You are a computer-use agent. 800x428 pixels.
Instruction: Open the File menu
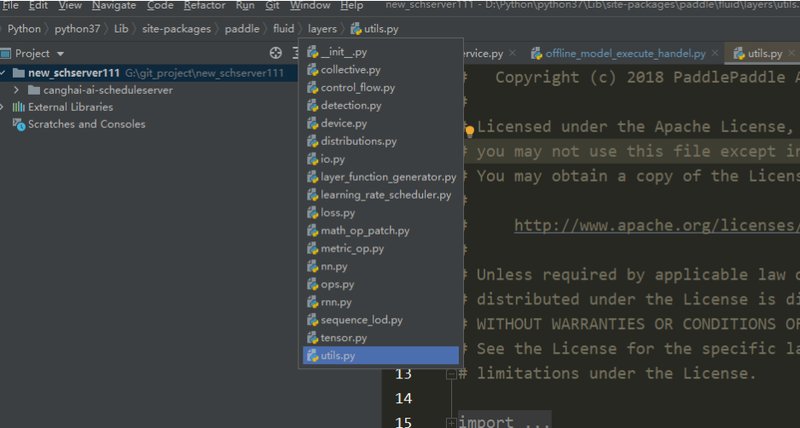click(x=10, y=6)
